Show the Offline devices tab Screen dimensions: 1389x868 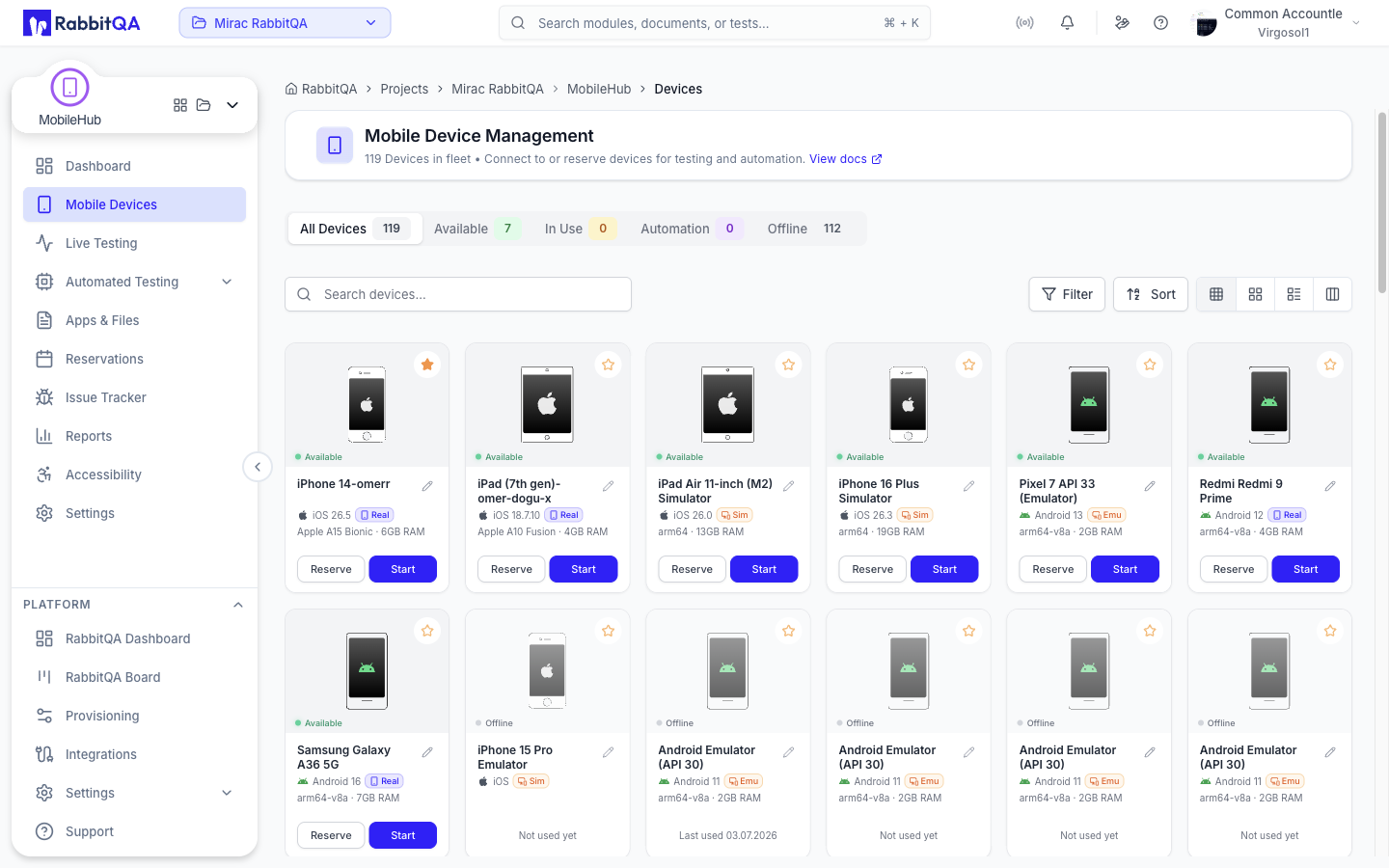(805, 229)
